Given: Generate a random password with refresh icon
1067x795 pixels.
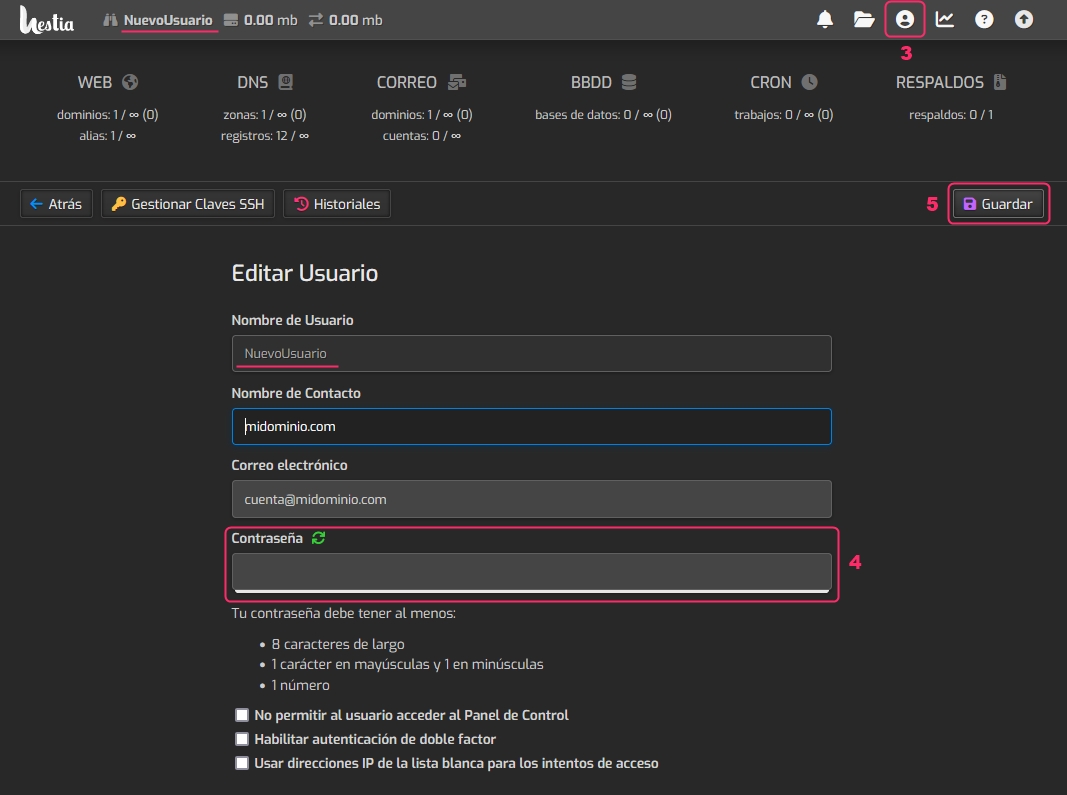Looking at the screenshot, I should (318, 538).
